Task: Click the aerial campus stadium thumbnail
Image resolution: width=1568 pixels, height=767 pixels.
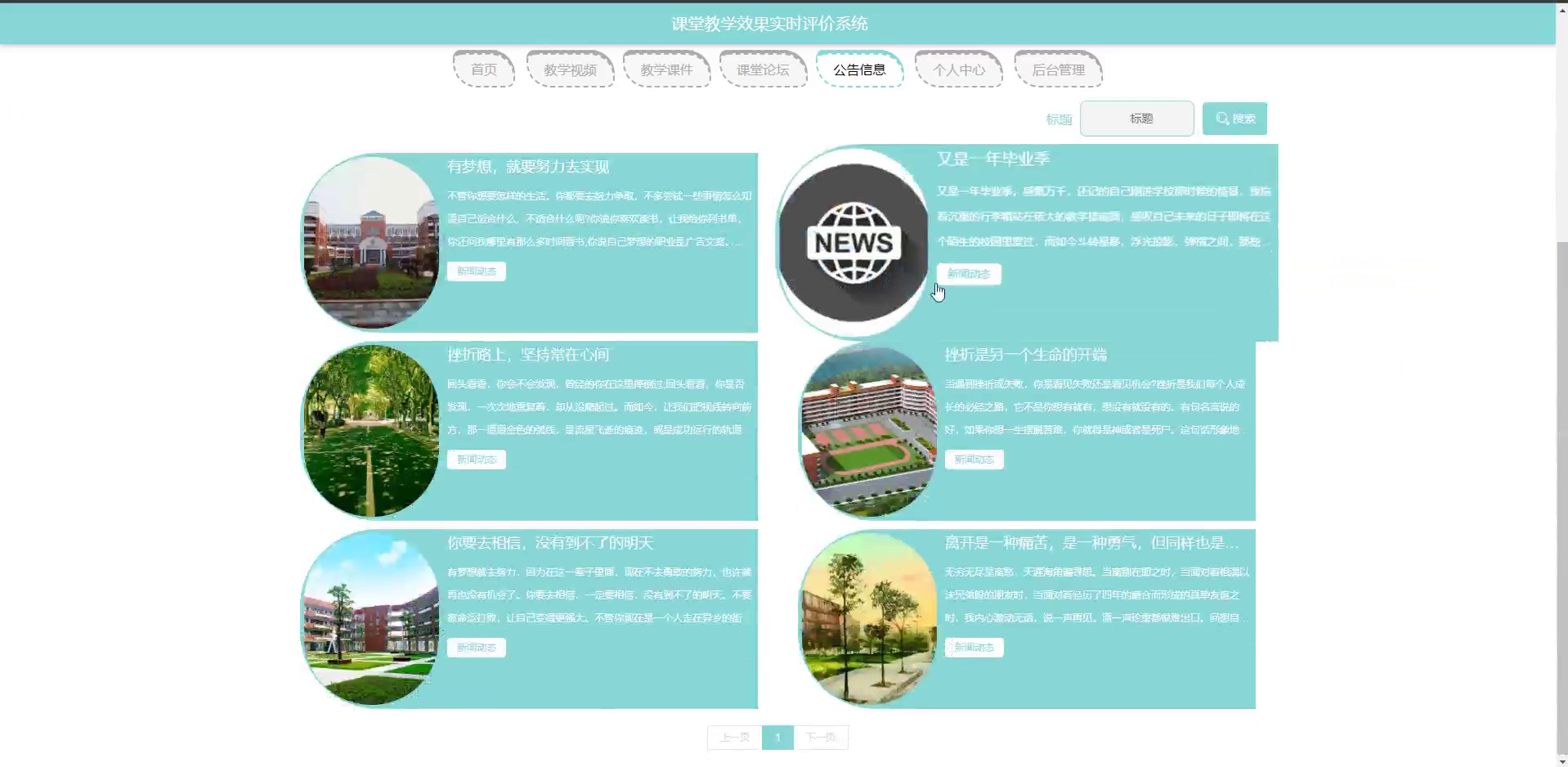Action: tap(868, 431)
